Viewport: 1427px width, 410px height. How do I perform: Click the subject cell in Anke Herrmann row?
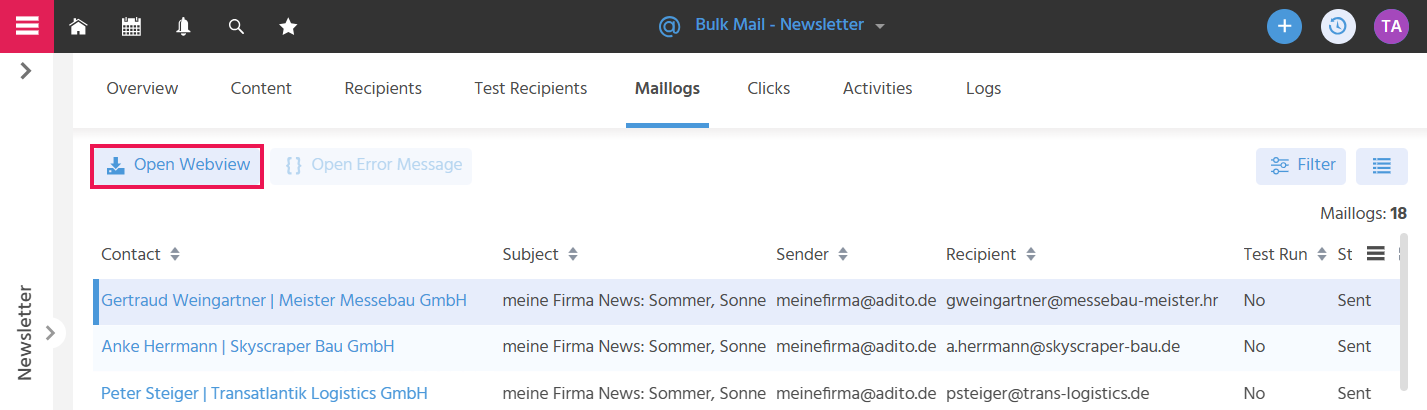tap(634, 346)
